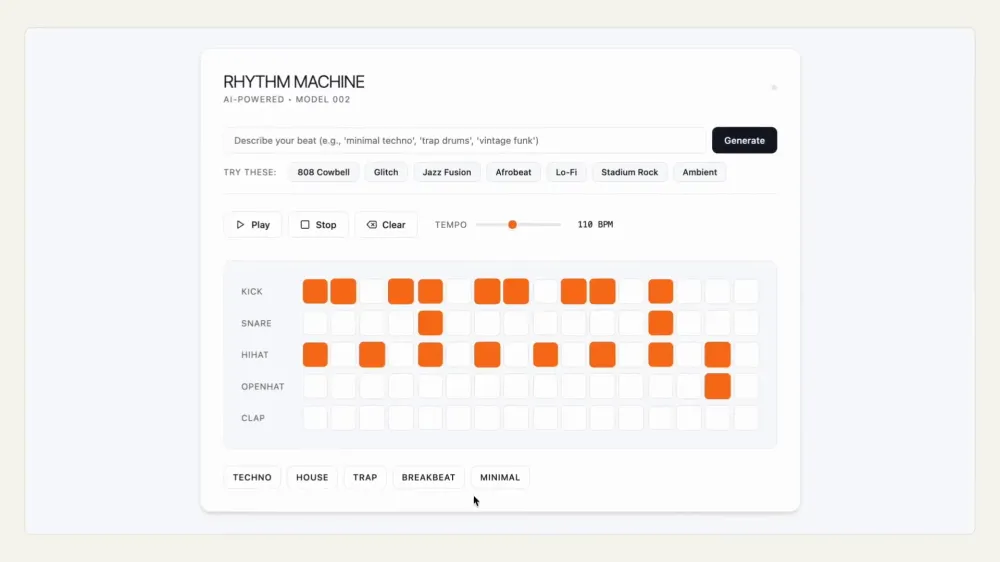The width and height of the screenshot is (1000, 562).
Task: Pick the MINIMAL preset
Action: 500,477
